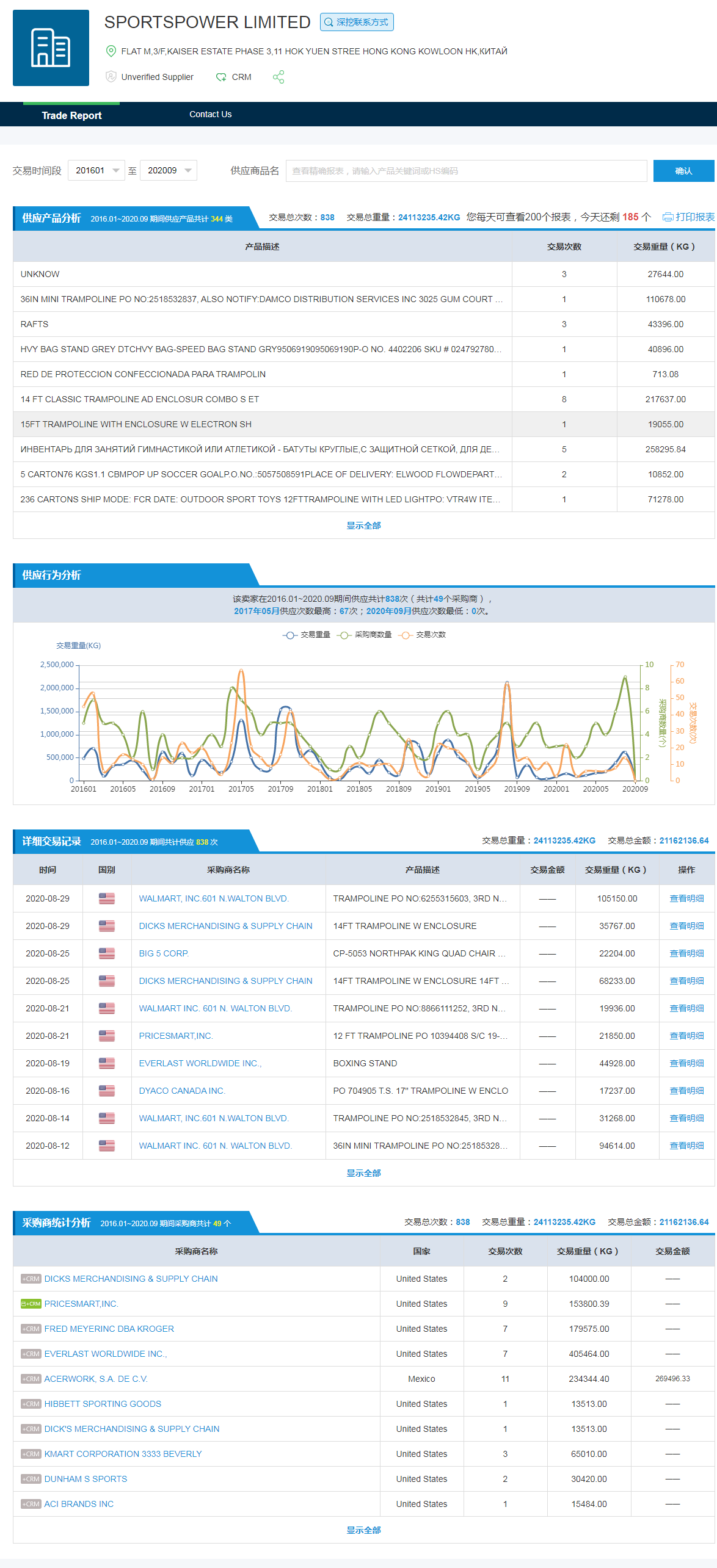Open DYACO CANADA INC. buyer link
The width and height of the screenshot is (717, 1568).
(x=182, y=1091)
